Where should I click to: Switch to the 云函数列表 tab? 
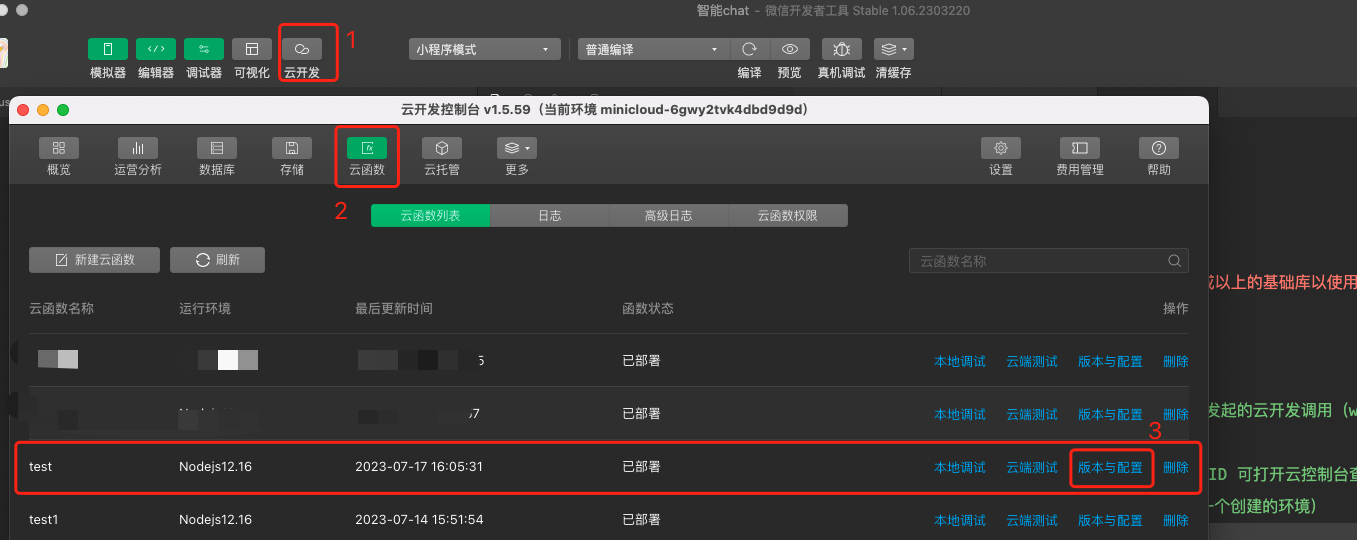(x=430, y=215)
